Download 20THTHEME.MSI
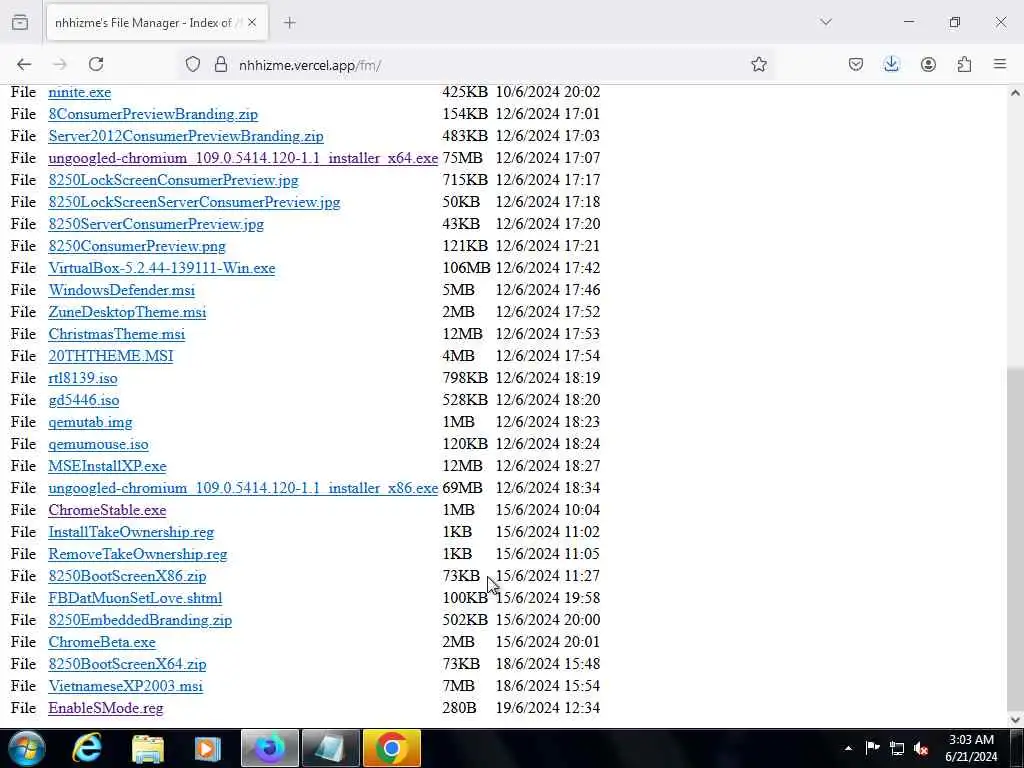 (x=111, y=356)
